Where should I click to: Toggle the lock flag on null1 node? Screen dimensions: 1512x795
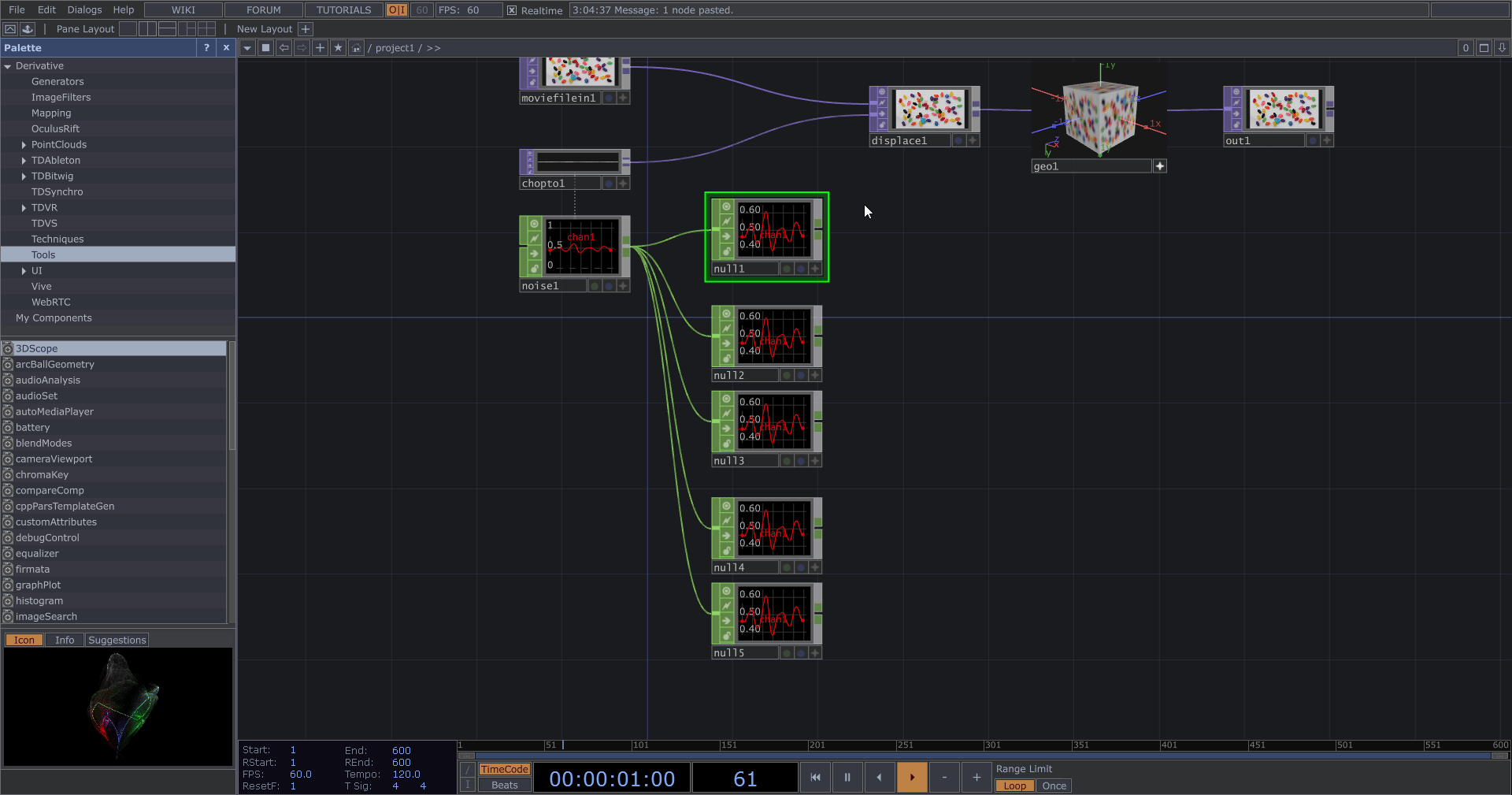(726, 251)
